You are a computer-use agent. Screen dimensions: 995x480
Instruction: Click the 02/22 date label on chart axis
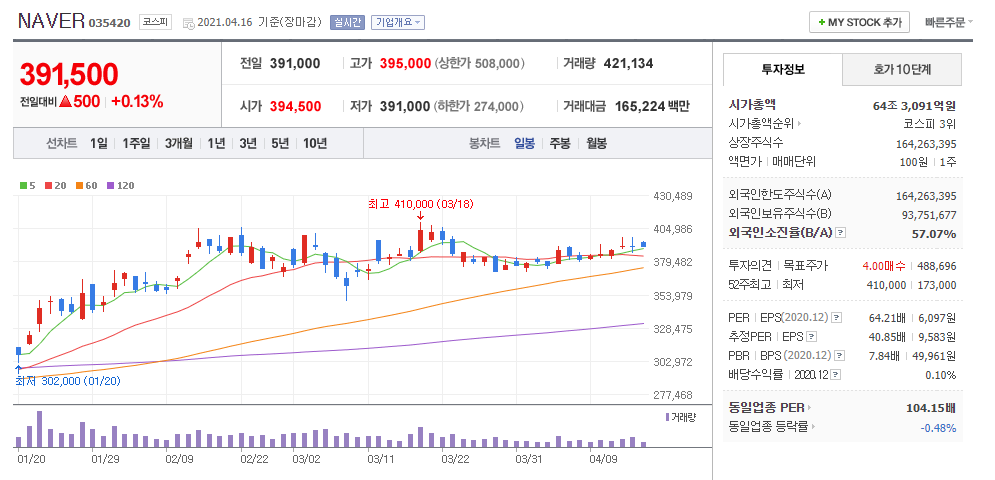(x=254, y=458)
